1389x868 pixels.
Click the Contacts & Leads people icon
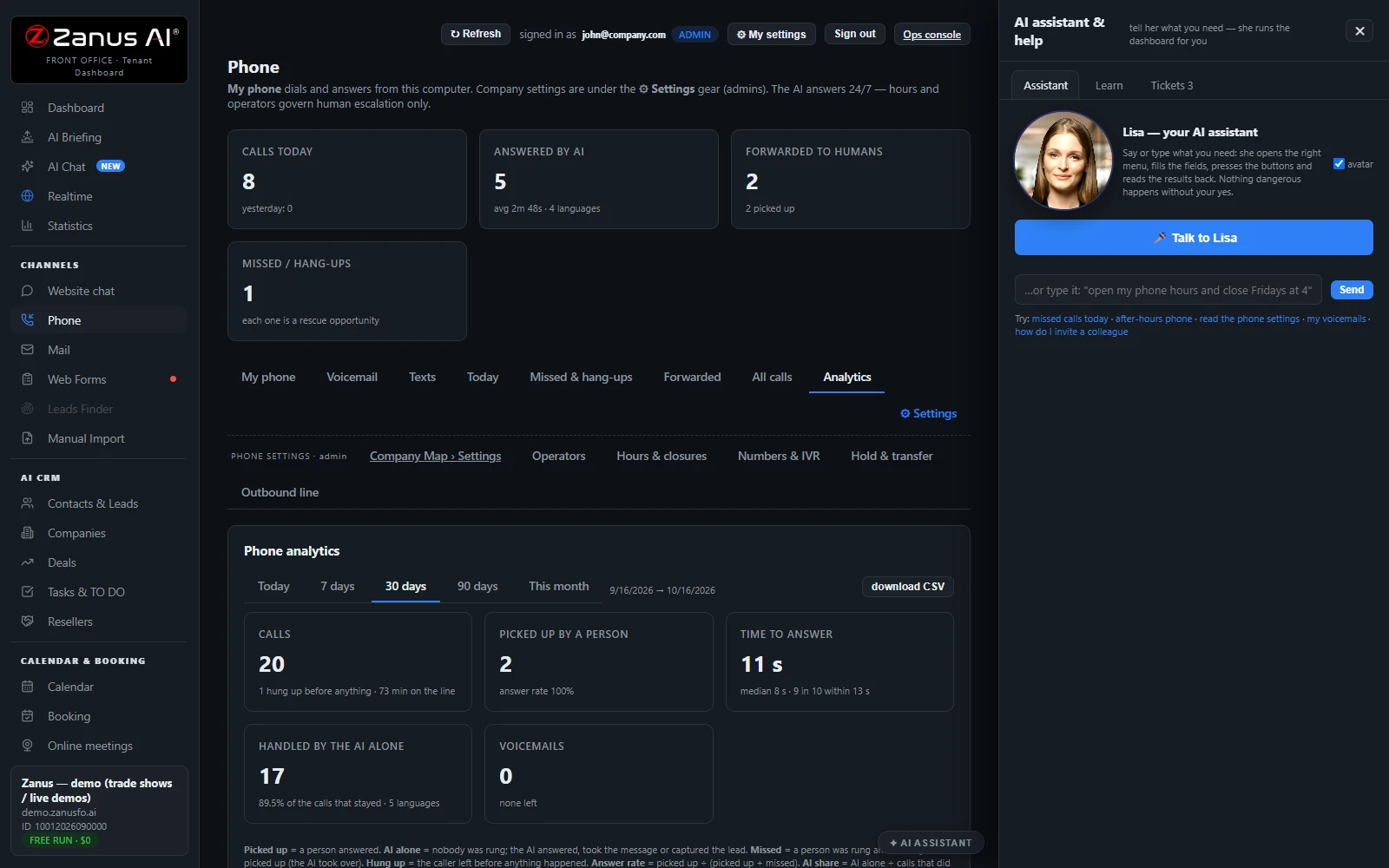27,503
